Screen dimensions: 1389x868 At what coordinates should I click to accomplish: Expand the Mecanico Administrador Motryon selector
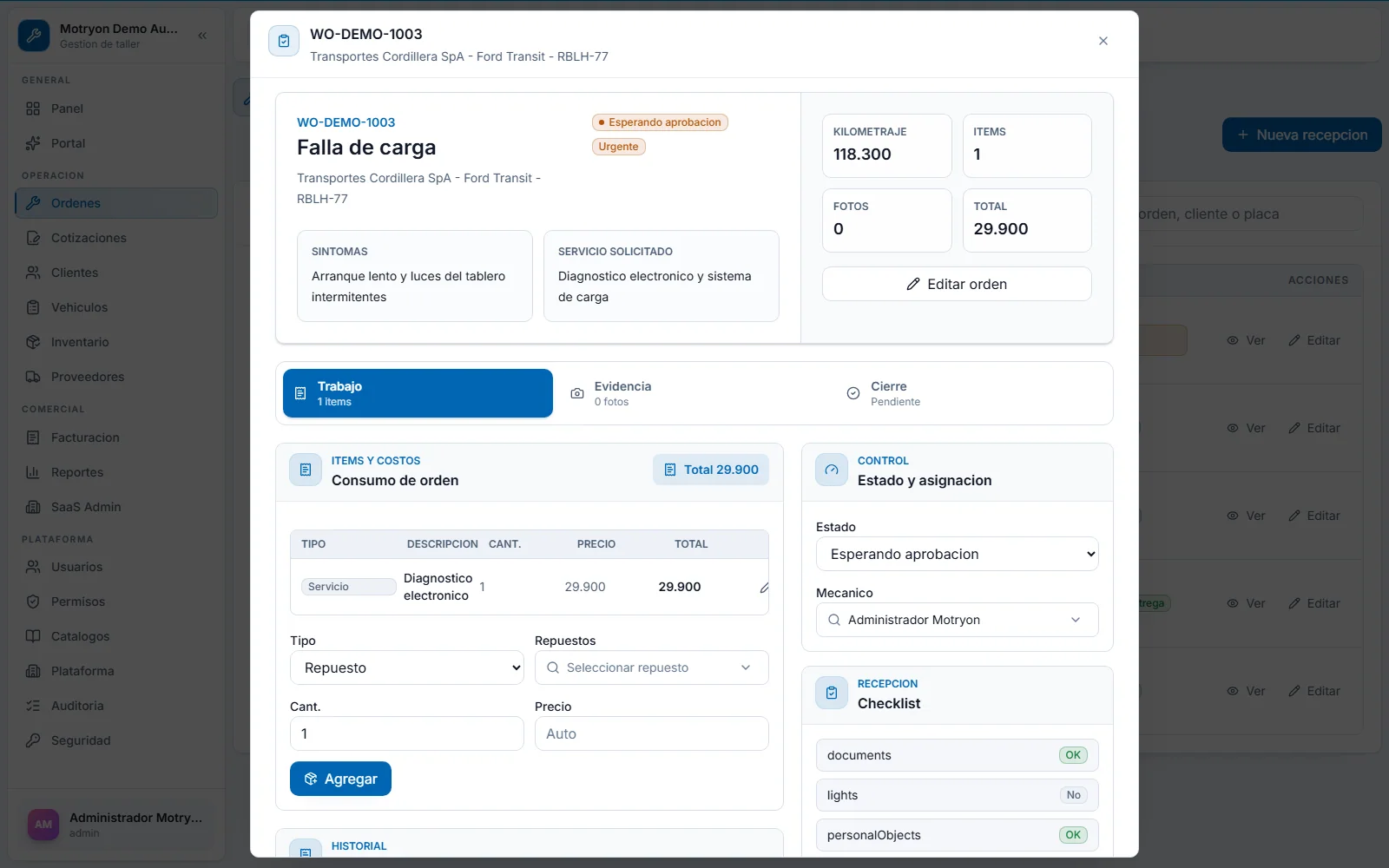click(958, 620)
